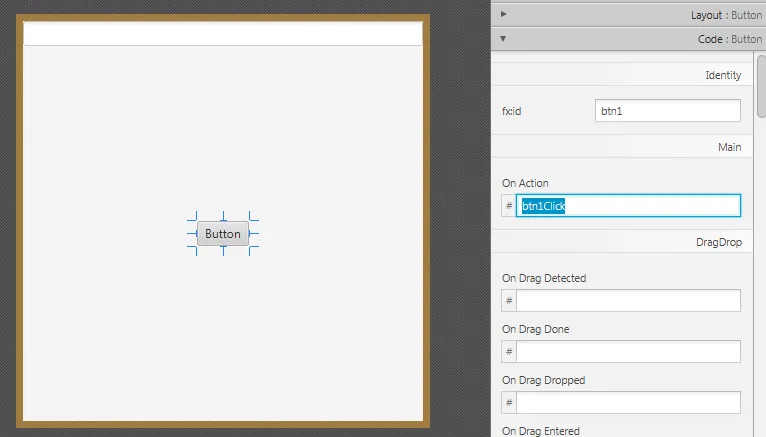Click the On Action field with btn1Click
The height and width of the screenshot is (437, 766).
628,206
